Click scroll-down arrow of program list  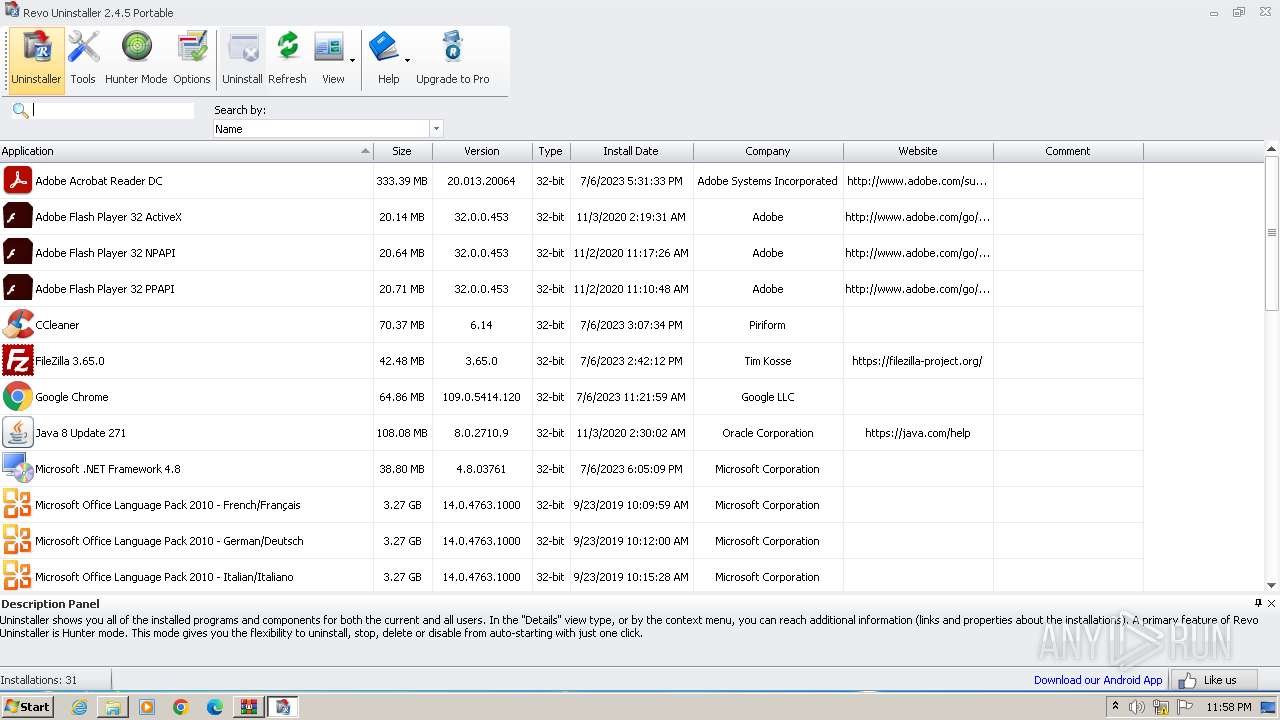1272,585
